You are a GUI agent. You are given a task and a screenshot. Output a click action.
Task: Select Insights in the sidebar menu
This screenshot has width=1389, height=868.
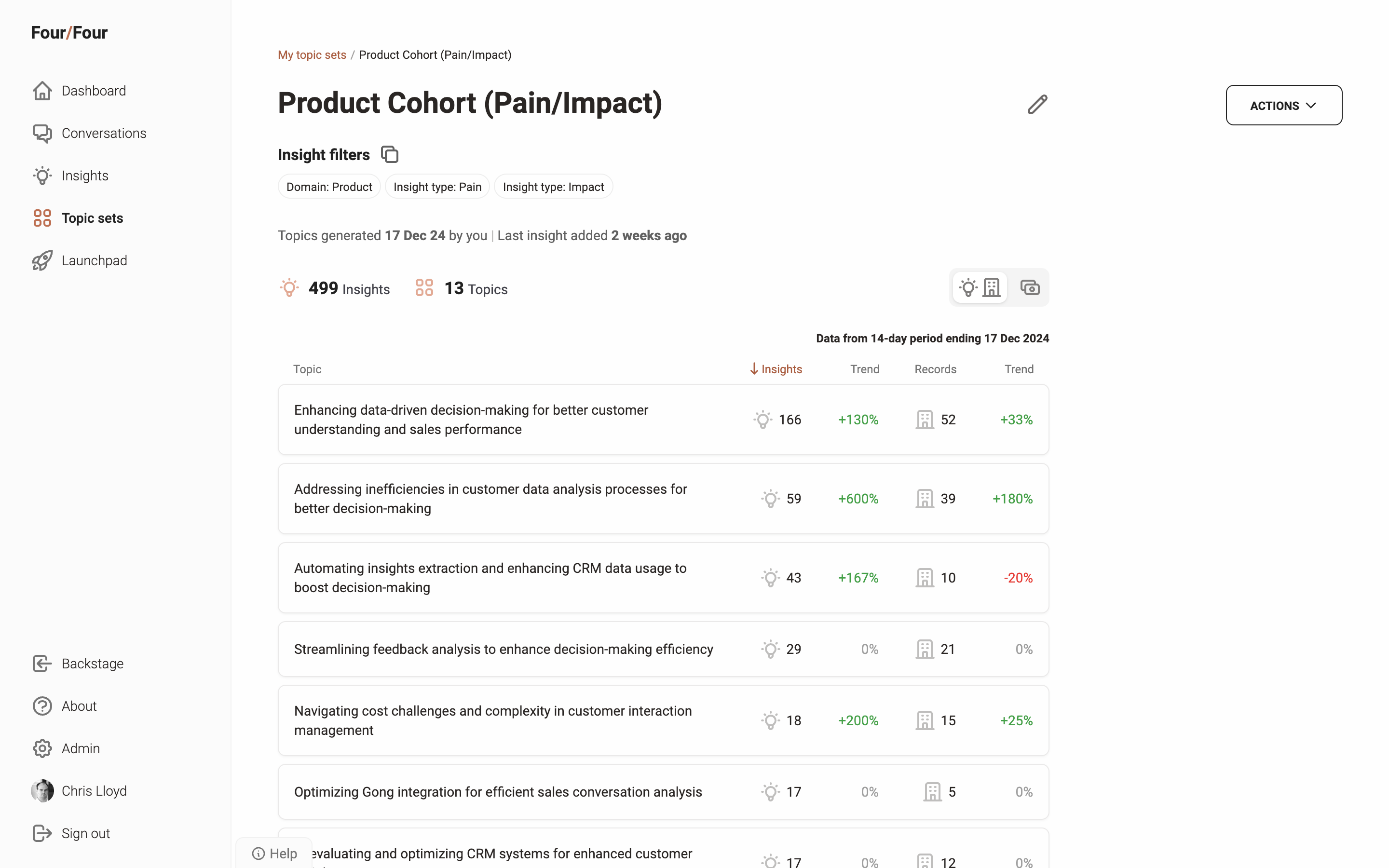84,176
